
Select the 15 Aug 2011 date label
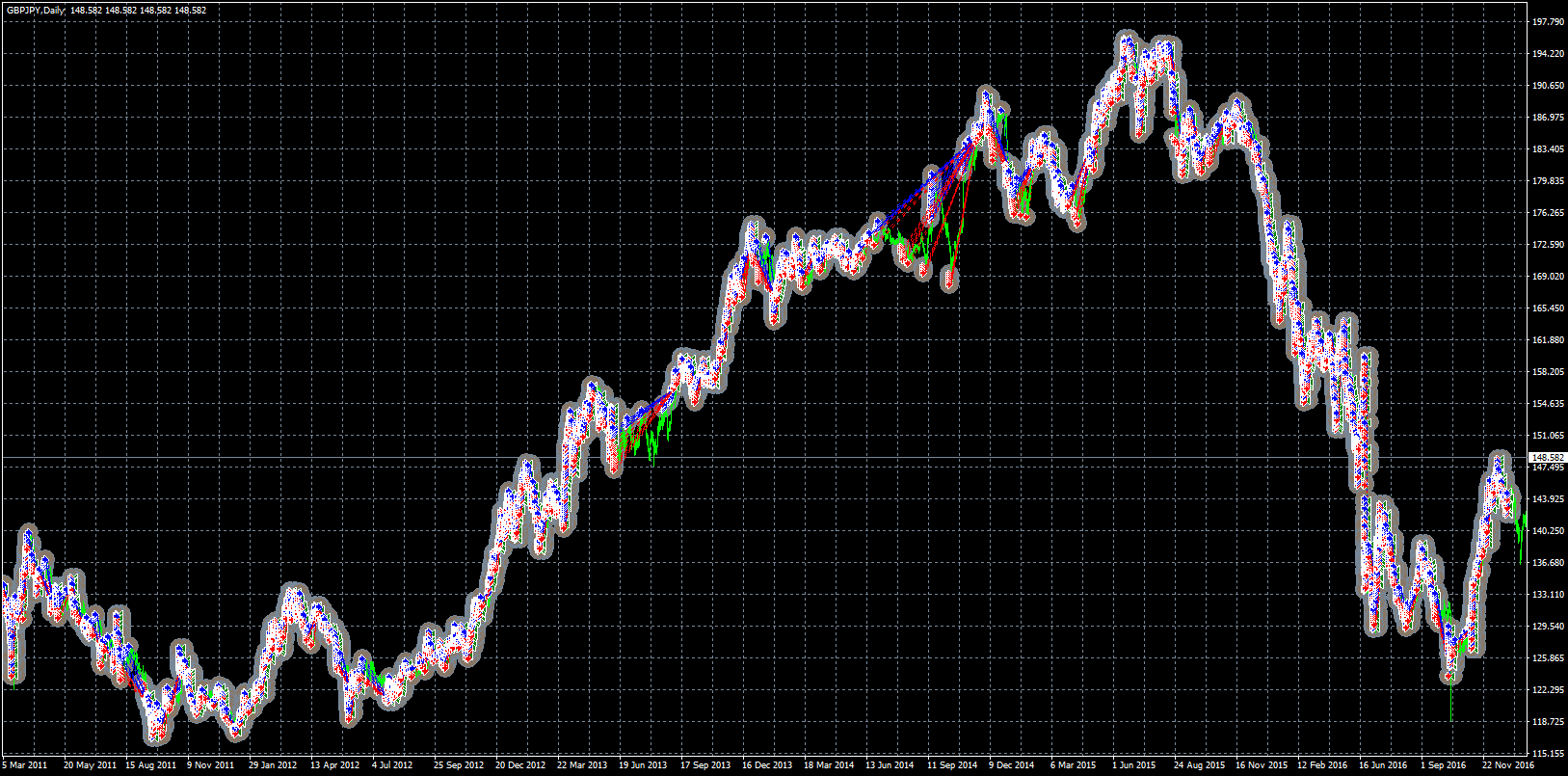click(x=150, y=765)
